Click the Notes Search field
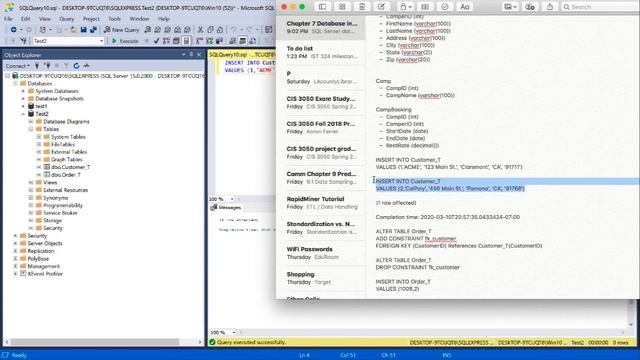Image resolution: width=640 pixels, height=360 pixels. pyautogui.click(x=600, y=7)
